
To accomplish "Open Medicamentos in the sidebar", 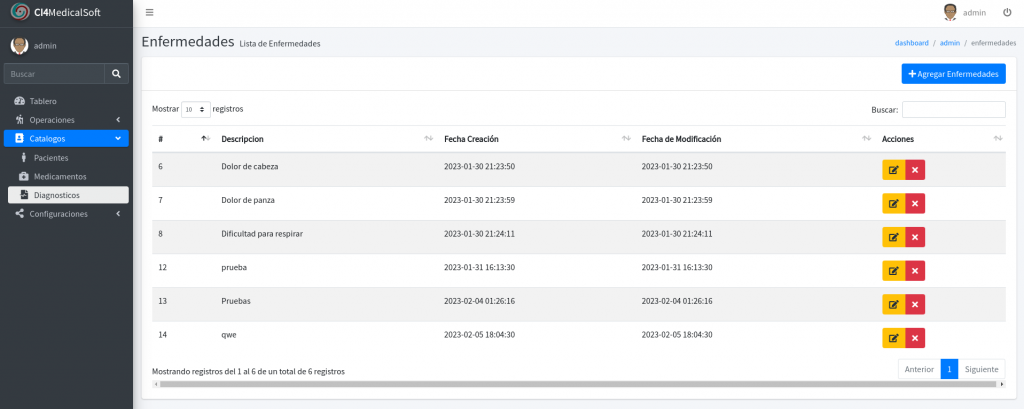I will (59, 176).
